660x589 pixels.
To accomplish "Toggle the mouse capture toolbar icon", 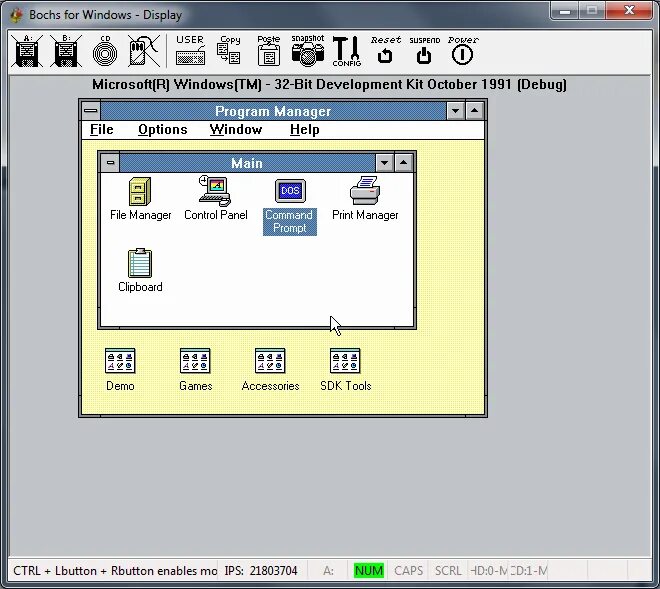I will click(144, 51).
